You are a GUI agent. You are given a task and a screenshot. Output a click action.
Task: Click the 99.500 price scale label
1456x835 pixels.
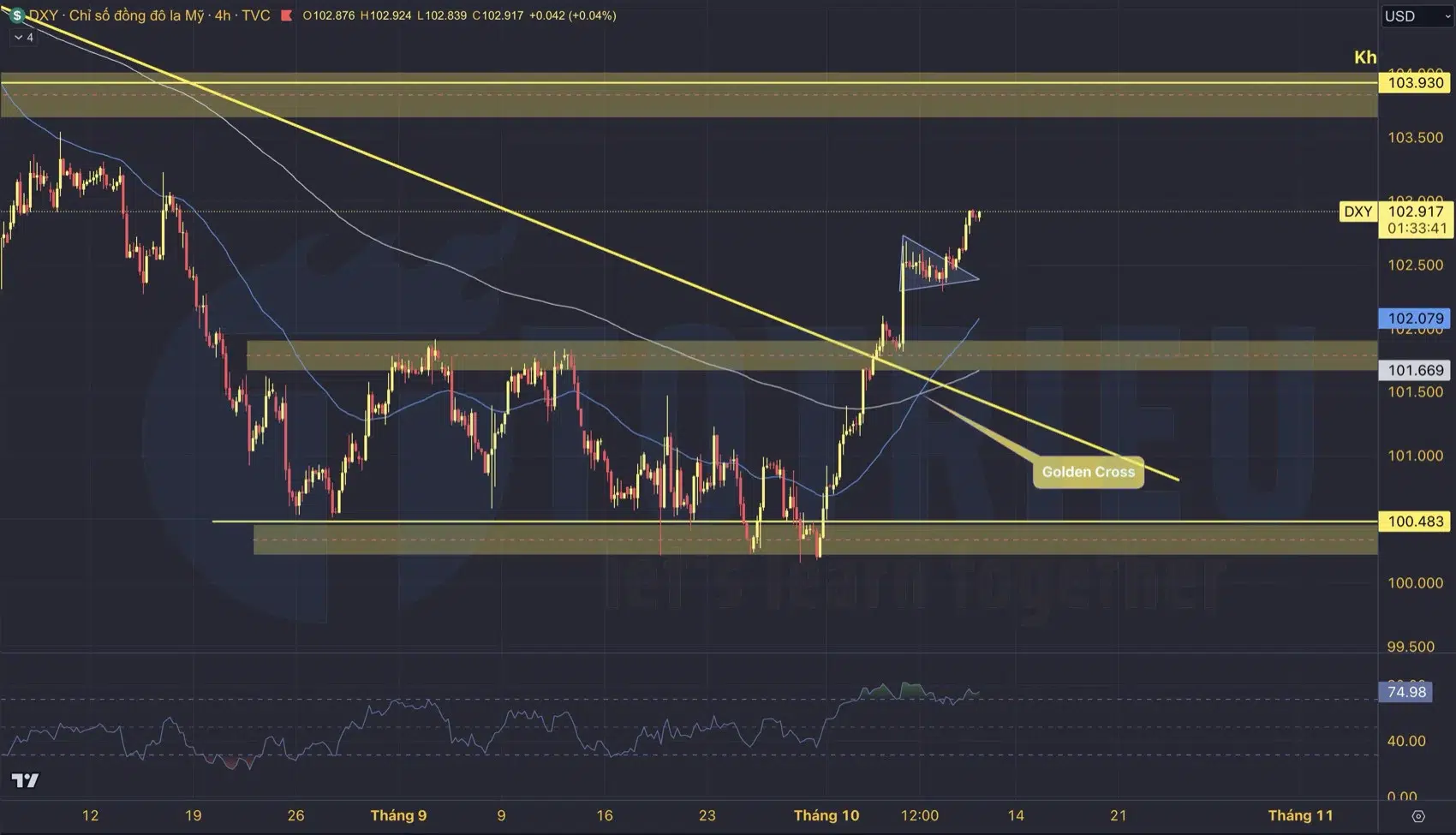(x=1411, y=647)
